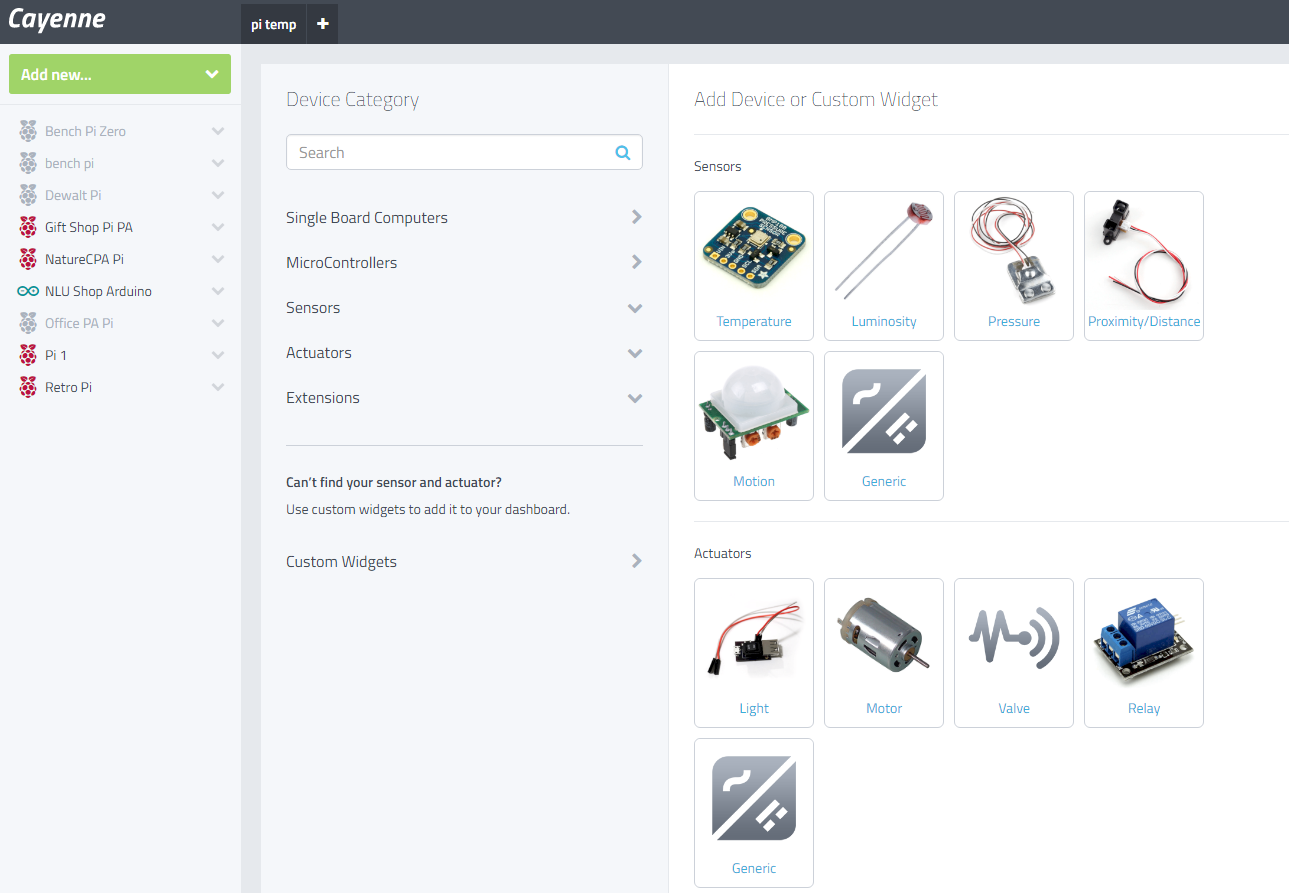Pick the Proximity/Distance sensor tile
The height and width of the screenshot is (893, 1289).
pos(1144,266)
